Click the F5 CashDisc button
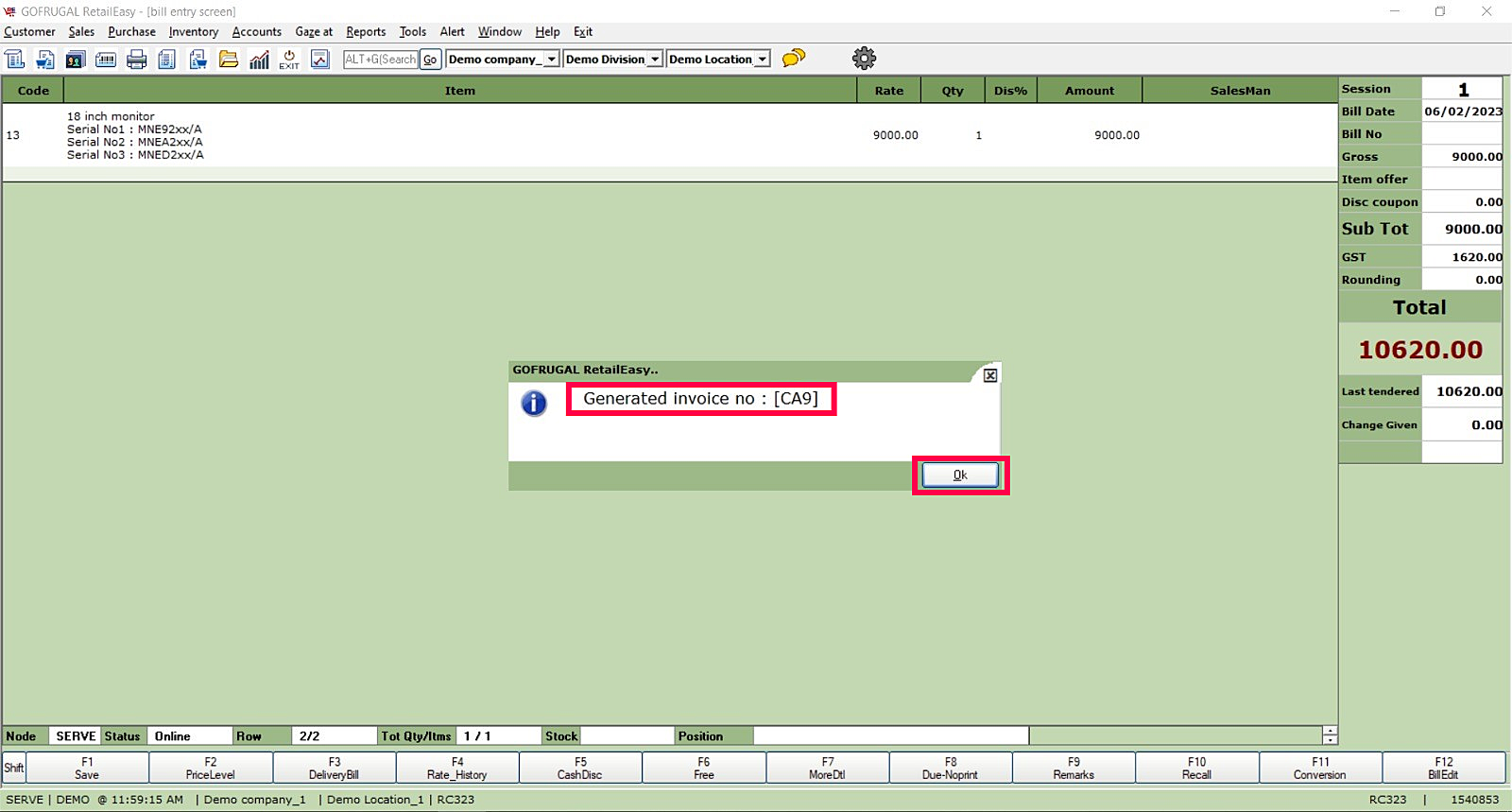The image size is (1512, 812). [580, 768]
